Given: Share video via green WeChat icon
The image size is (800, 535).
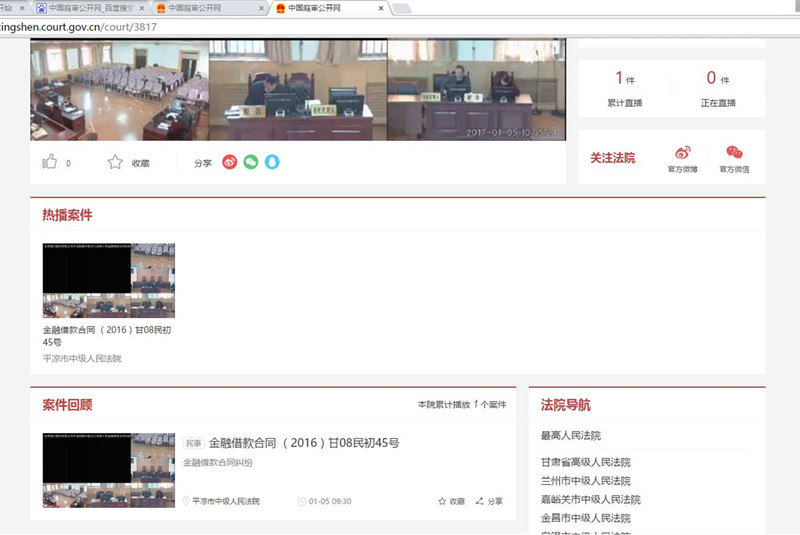Looking at the screenshot, I should pos(251,162).
